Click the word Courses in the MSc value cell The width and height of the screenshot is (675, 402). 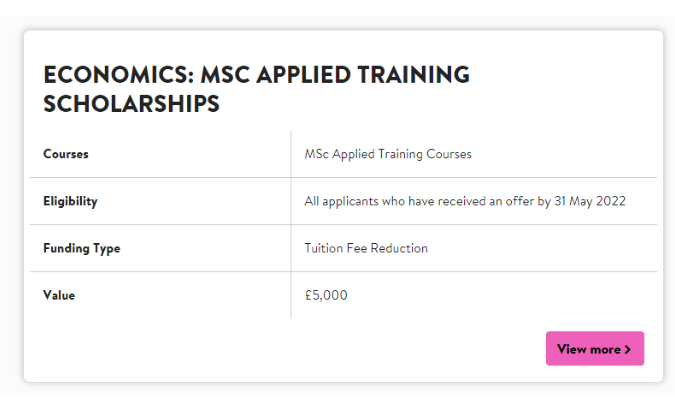449,154
